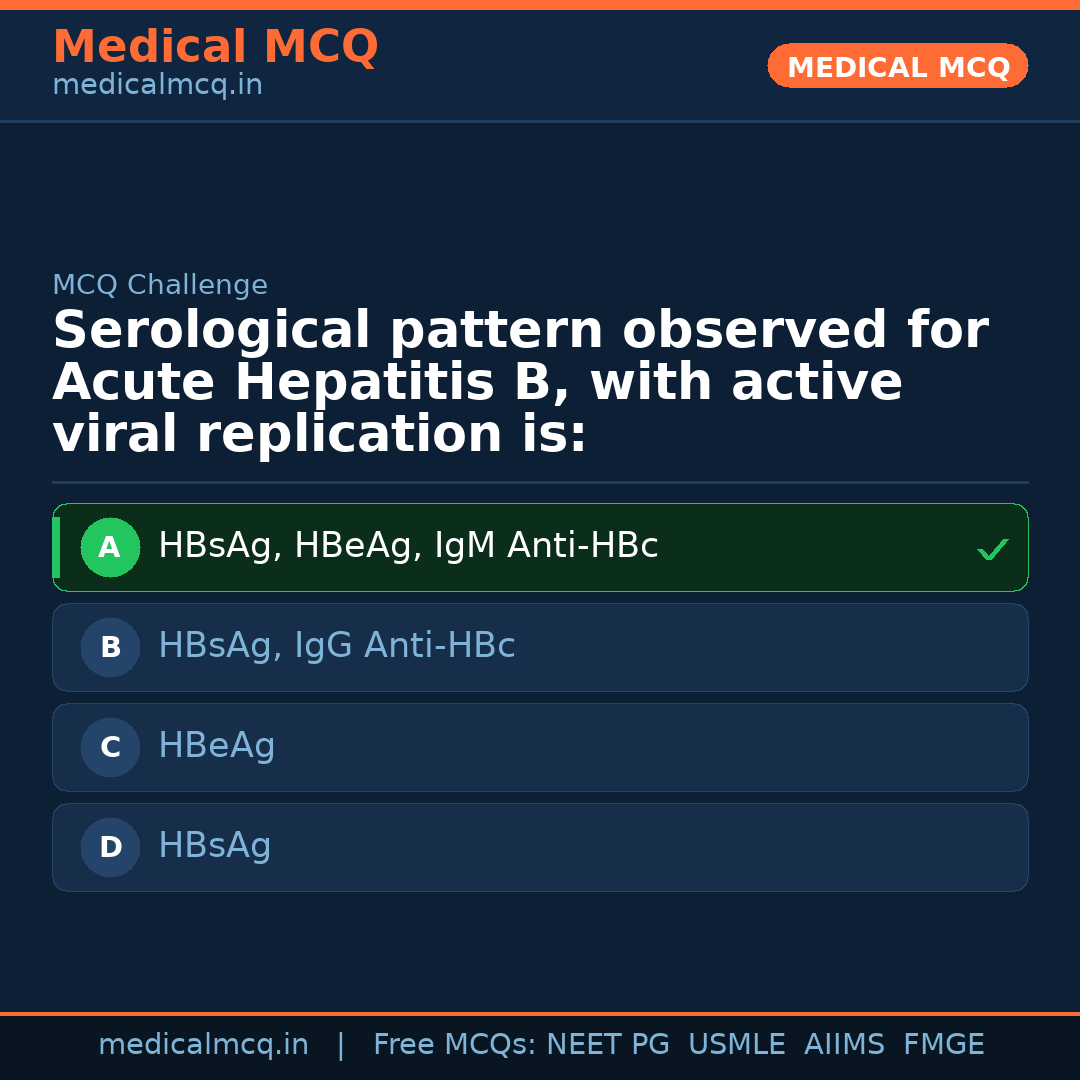
Task: Click FMGE in the footer
Action: click(x=943, y=1045)
